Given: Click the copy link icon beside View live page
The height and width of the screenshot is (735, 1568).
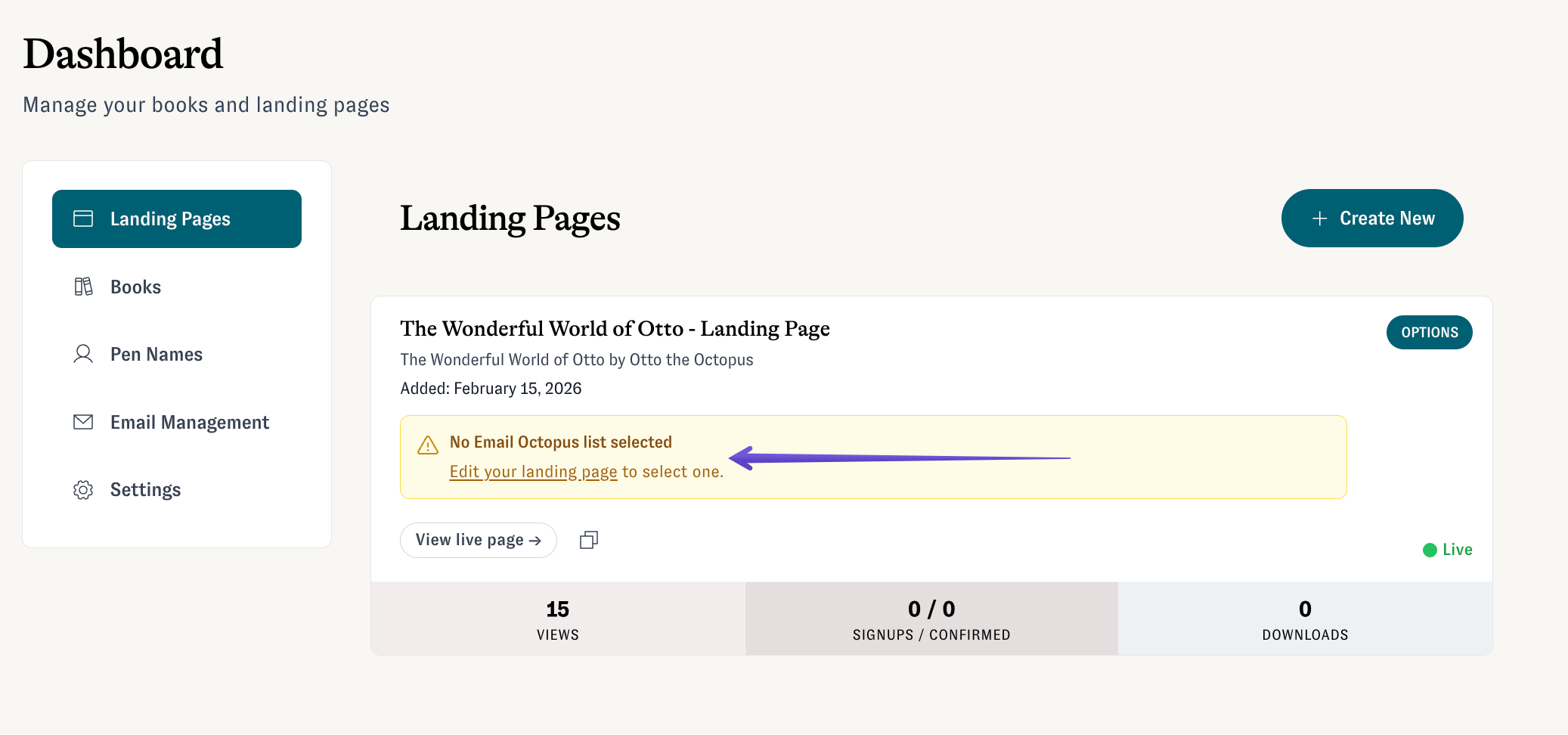Looking at the screenshot, I should tap(588, 539).
